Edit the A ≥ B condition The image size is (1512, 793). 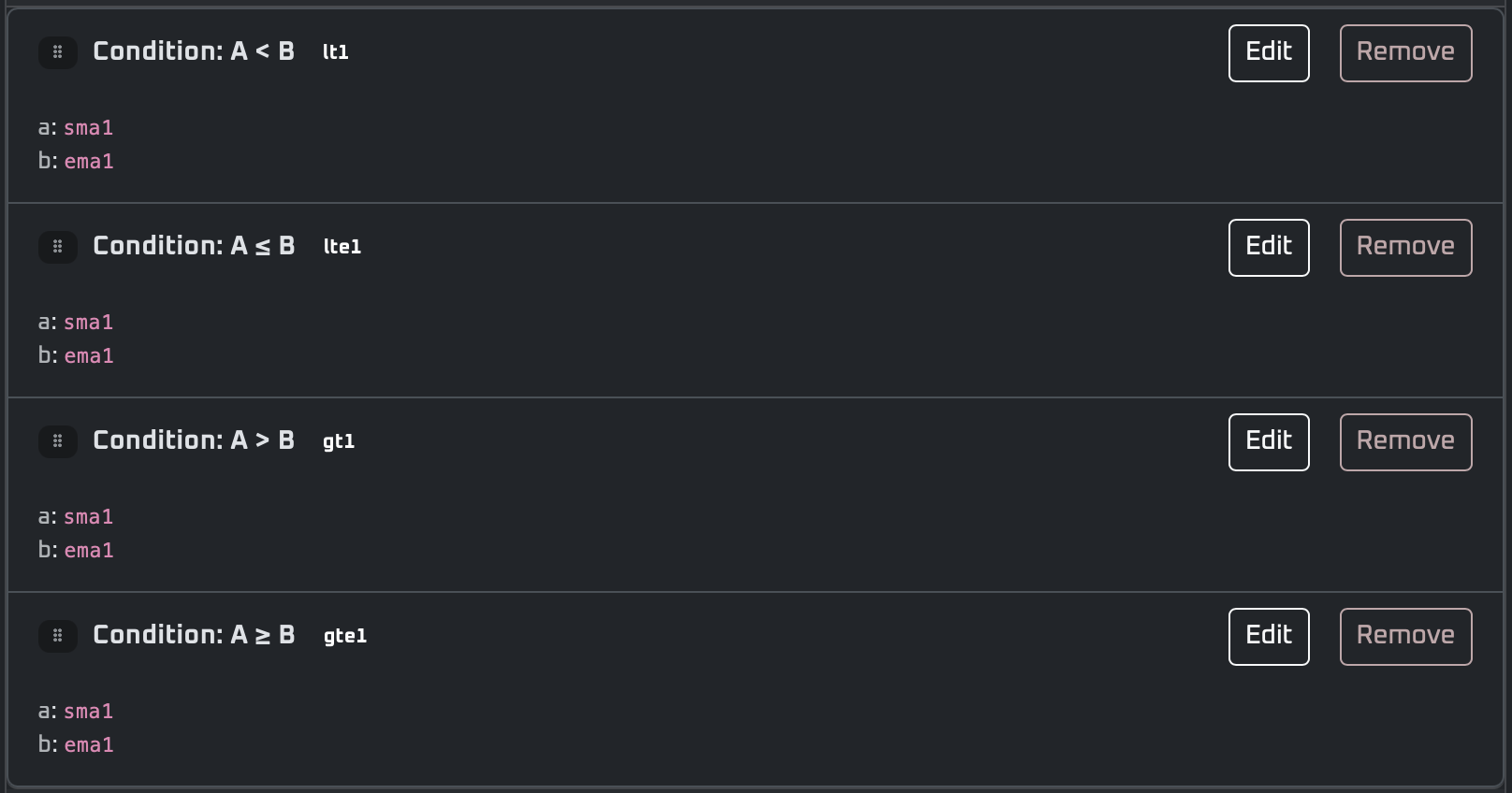tap(1268, 637)
